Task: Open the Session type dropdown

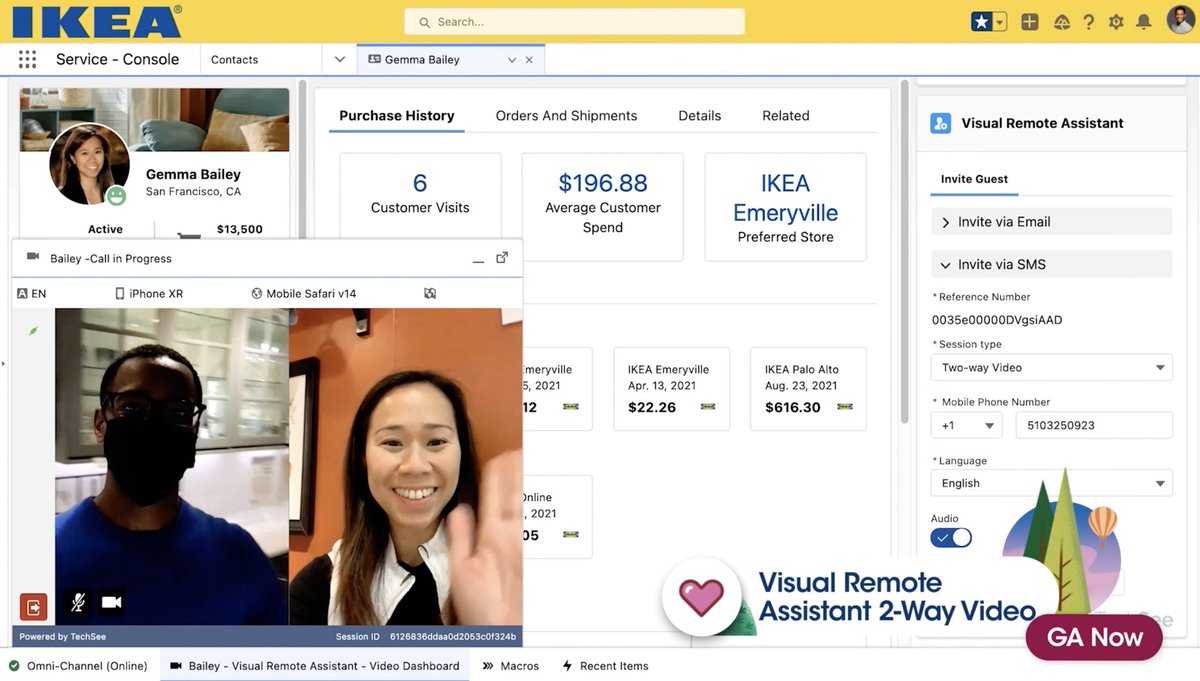Action: click(x=1051, y=367)
